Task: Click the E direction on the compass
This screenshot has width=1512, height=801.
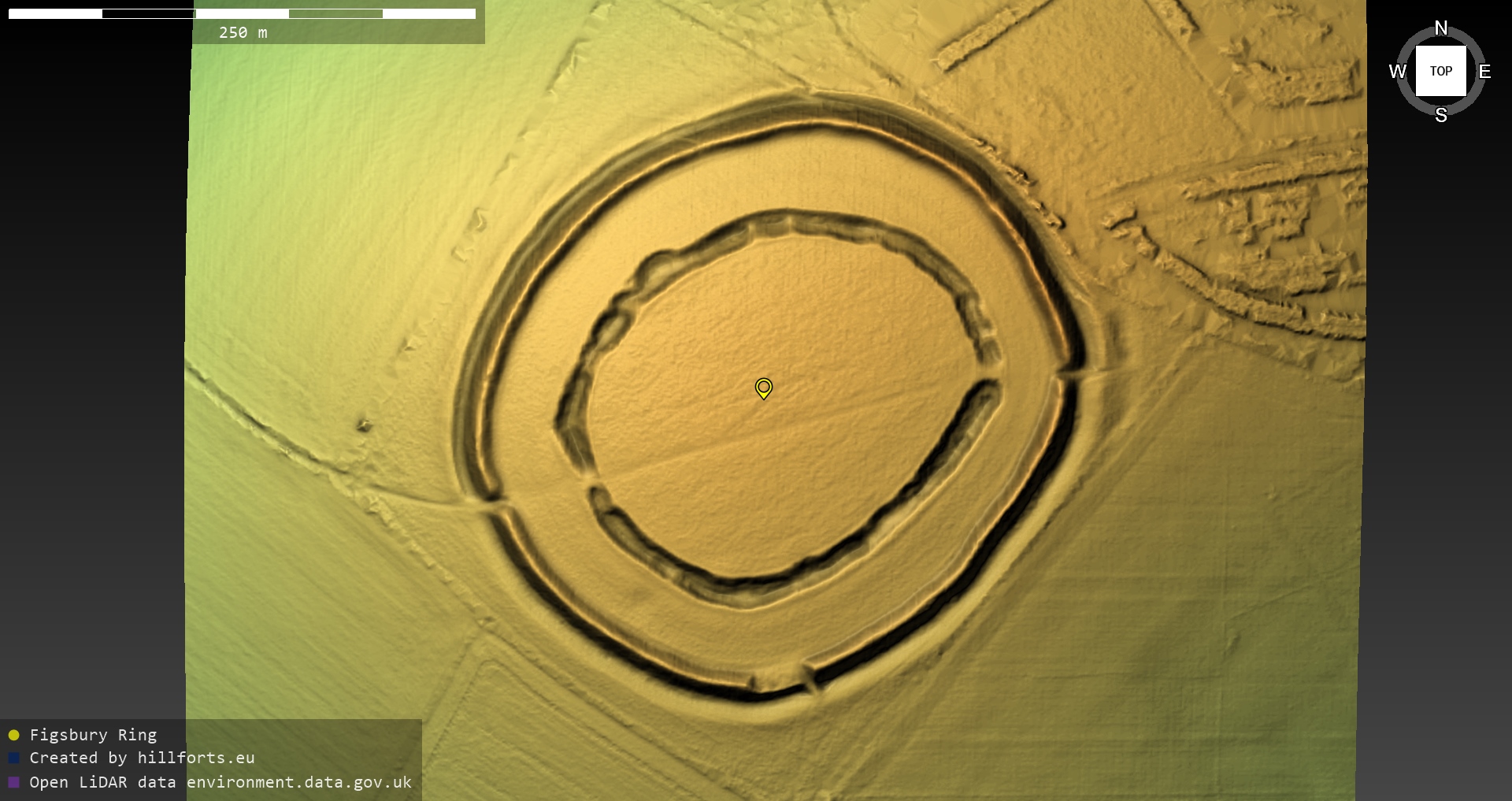Action: (x=1484, y=72)
